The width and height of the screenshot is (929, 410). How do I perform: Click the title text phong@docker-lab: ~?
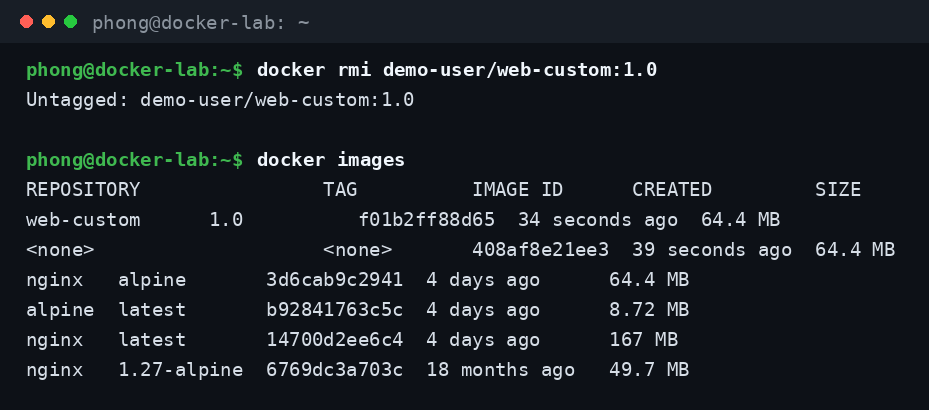pos(201,23)
